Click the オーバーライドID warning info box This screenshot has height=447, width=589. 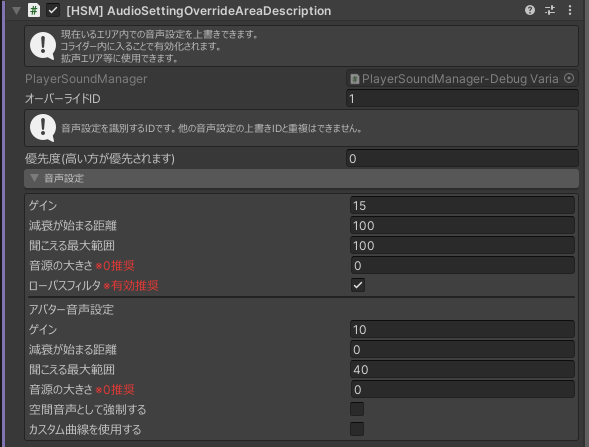click(x=301, y=128)
